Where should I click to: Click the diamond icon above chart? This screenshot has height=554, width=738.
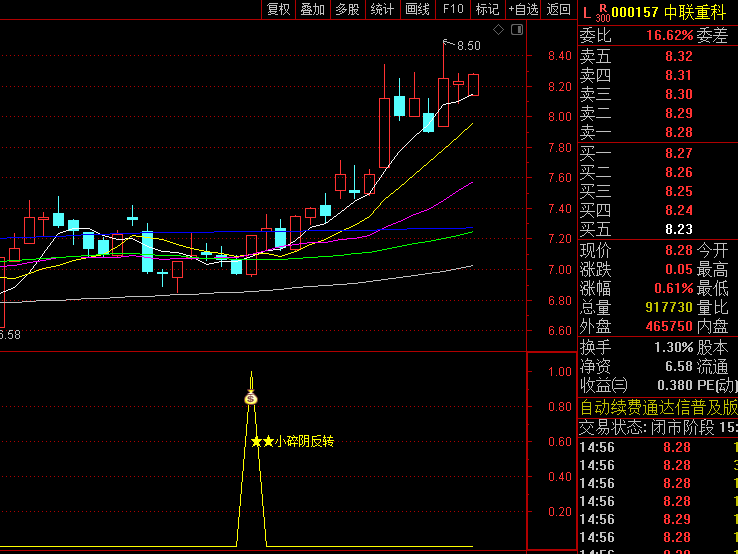[498, 30]
